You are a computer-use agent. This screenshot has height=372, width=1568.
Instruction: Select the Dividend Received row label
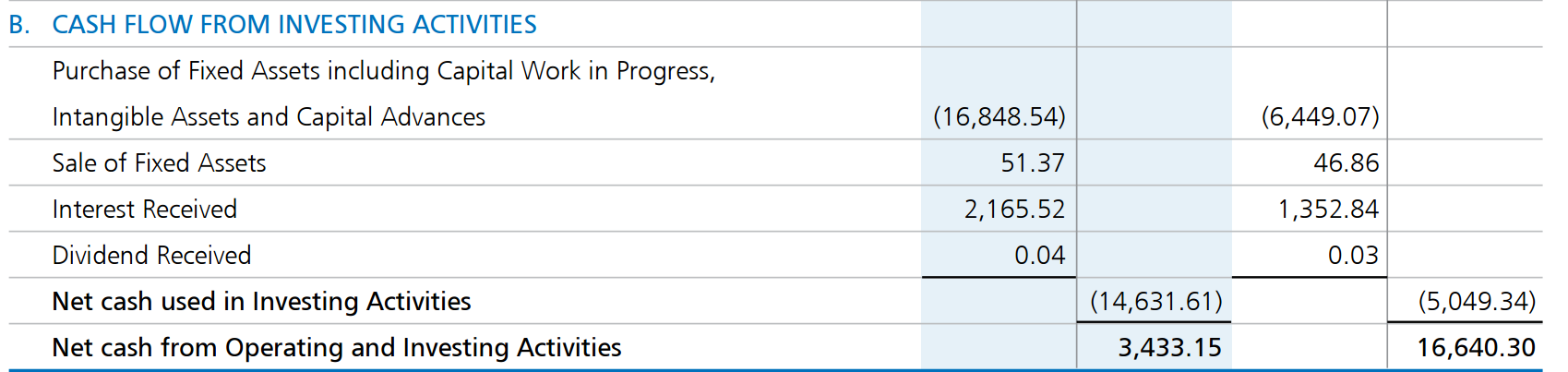pos(151,256)
